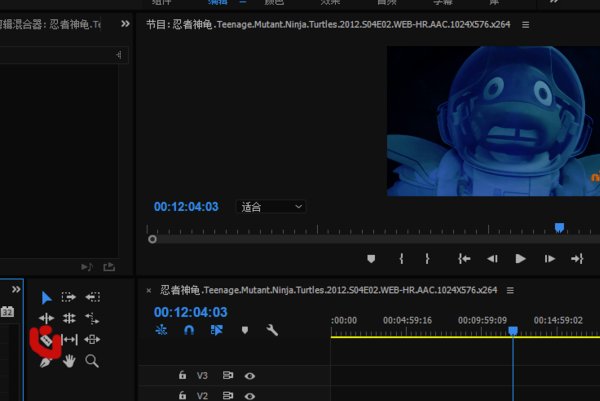Click Mark Out brace button
The image size is (600, 401).
427,259
